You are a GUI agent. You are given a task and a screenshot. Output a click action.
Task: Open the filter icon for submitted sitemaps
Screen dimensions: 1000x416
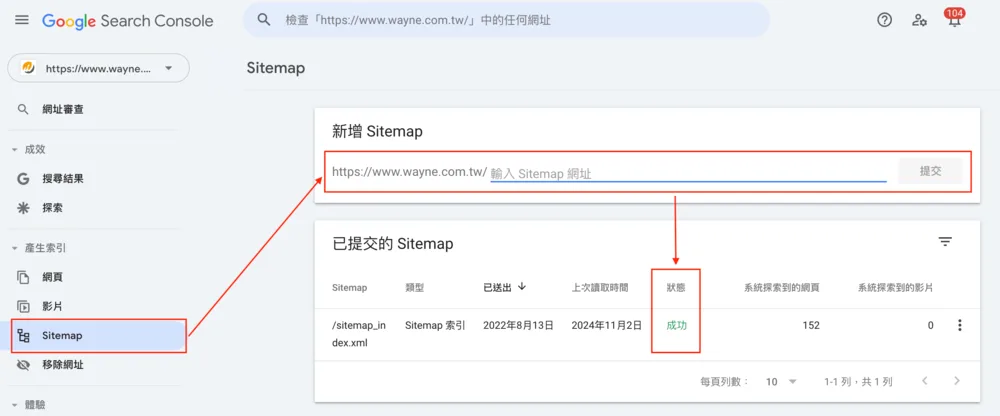tap(945, 242)
